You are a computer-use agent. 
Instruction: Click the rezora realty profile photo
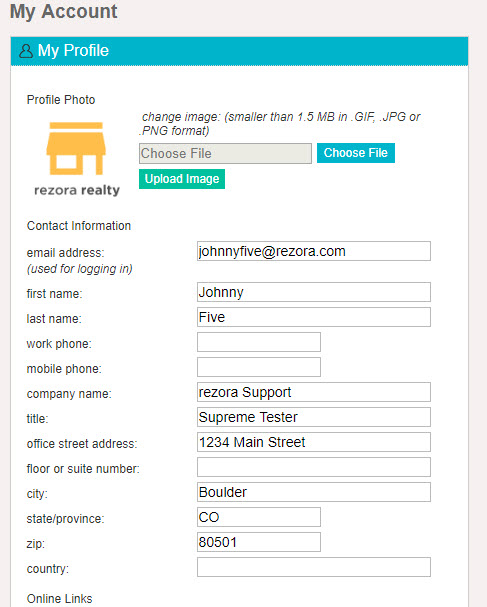click(x=77, y=159)
